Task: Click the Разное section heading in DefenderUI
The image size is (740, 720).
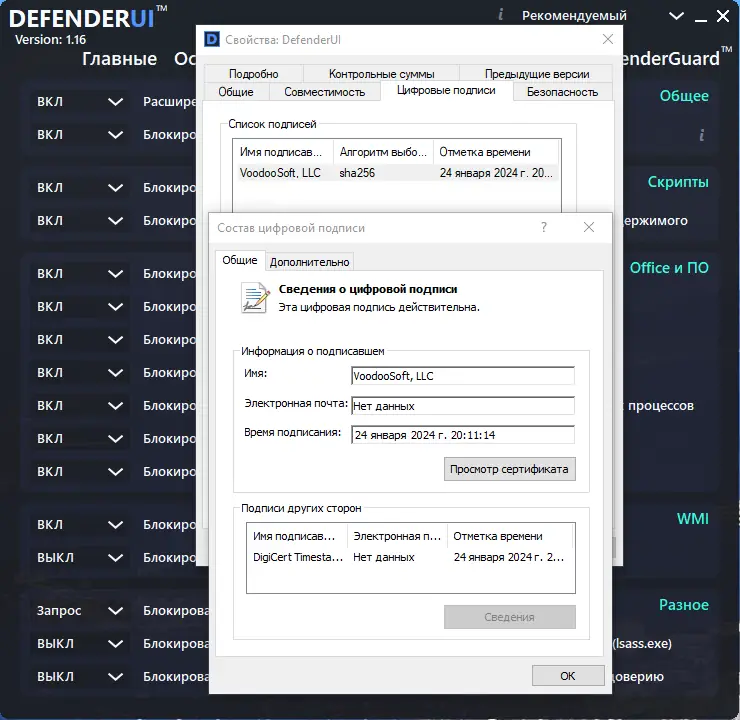Action: [x=684, y=605]
